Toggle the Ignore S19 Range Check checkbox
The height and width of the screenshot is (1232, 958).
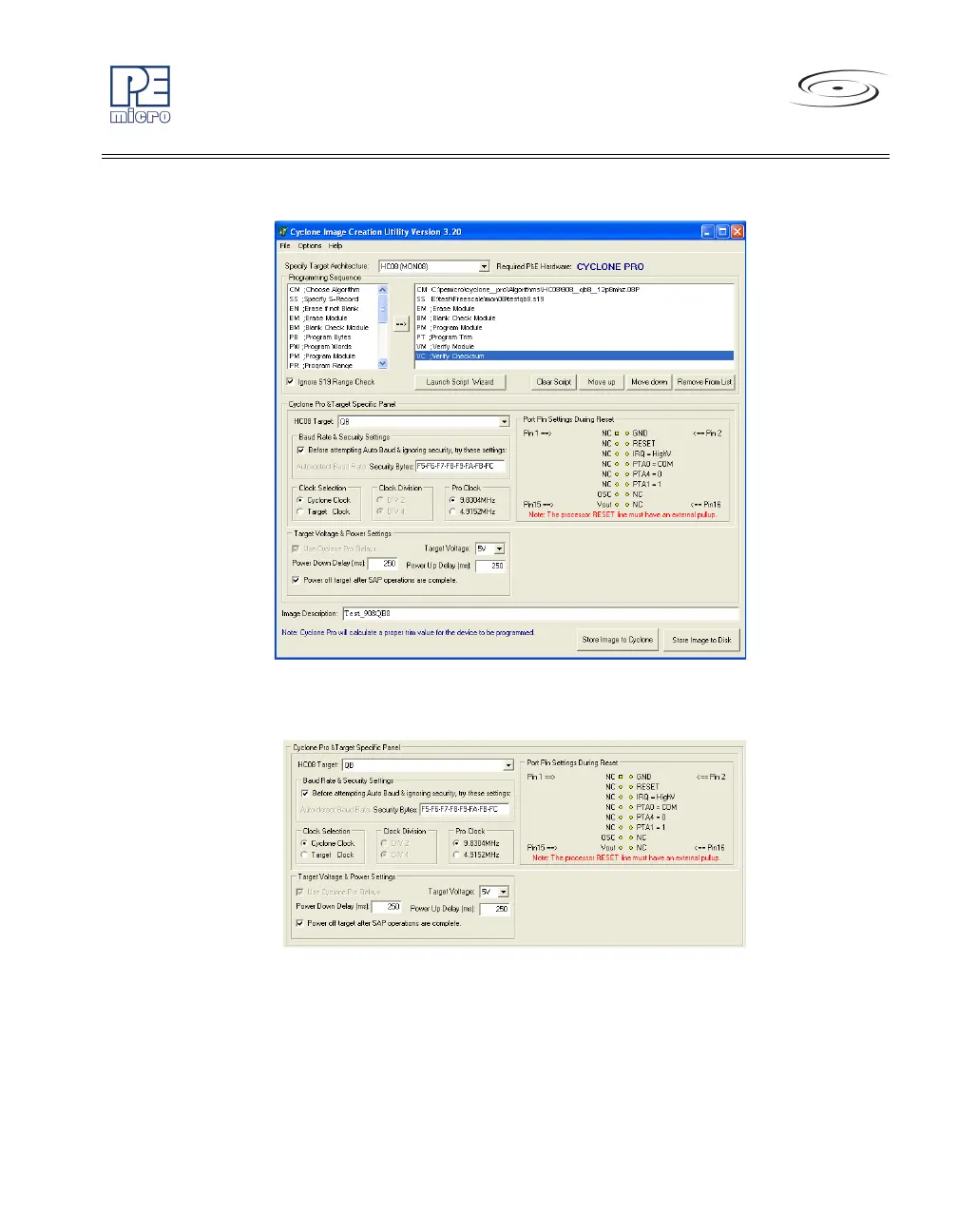[290, 382]
